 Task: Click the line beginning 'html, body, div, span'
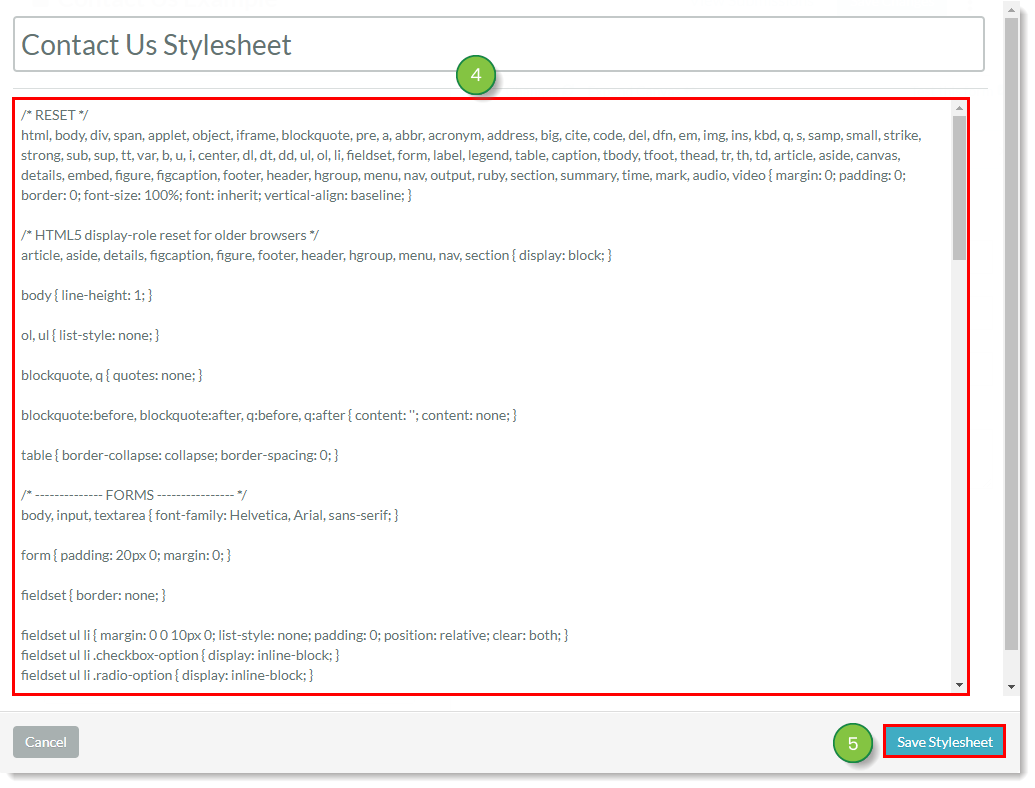point(471,135)
